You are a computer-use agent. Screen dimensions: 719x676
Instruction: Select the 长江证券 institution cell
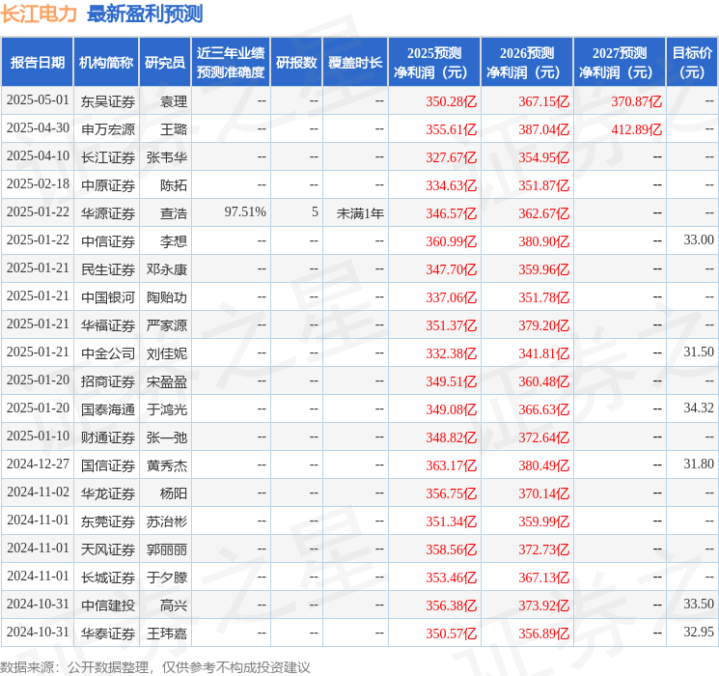click(x=108, y=157)
